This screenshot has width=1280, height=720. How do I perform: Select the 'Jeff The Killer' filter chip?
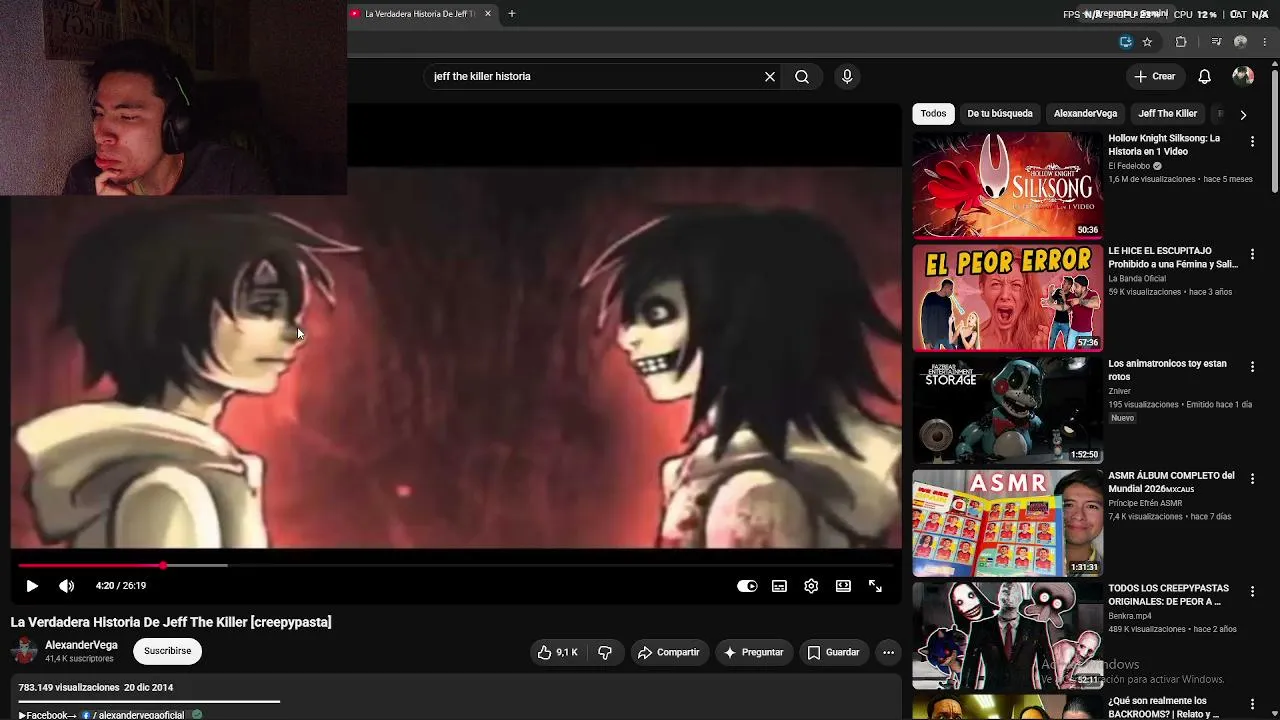[1167, 114]
